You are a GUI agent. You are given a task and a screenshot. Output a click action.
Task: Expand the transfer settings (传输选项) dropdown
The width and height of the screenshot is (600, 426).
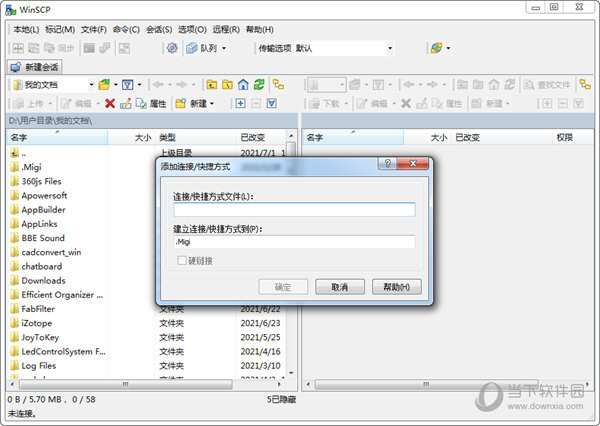390,48
